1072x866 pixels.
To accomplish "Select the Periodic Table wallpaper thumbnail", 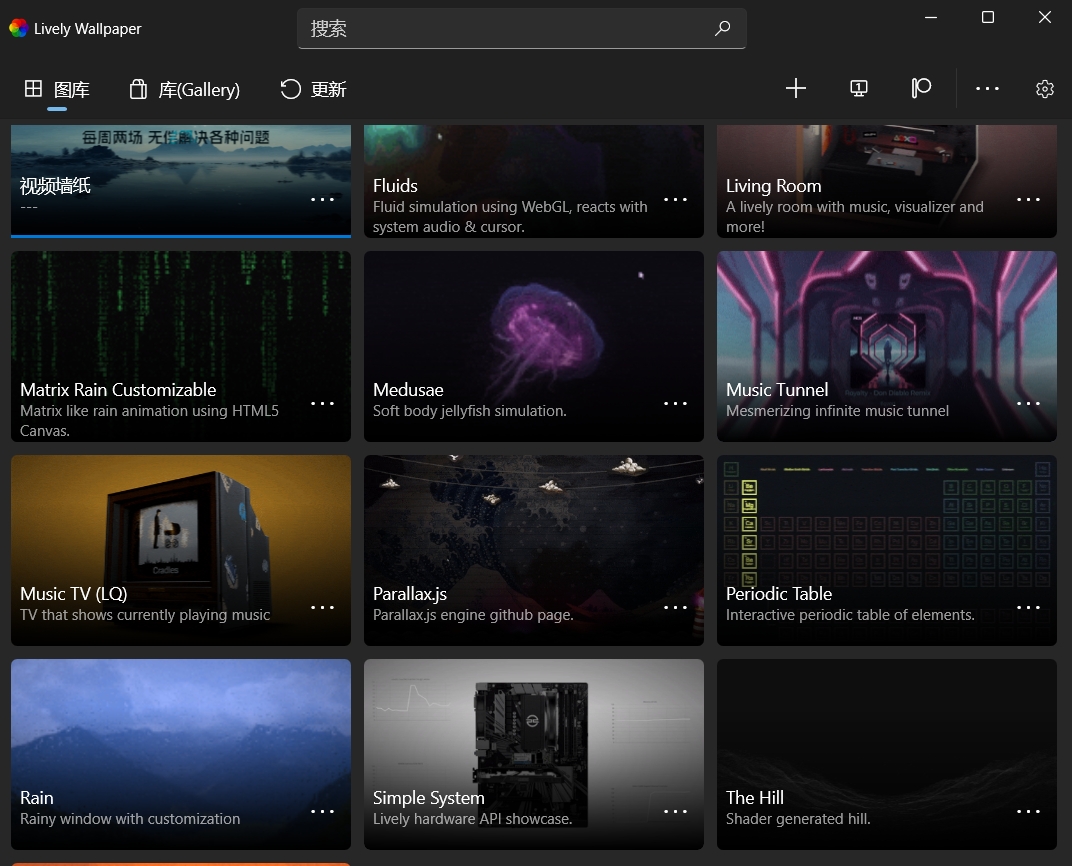I will (x=887, y=550).
